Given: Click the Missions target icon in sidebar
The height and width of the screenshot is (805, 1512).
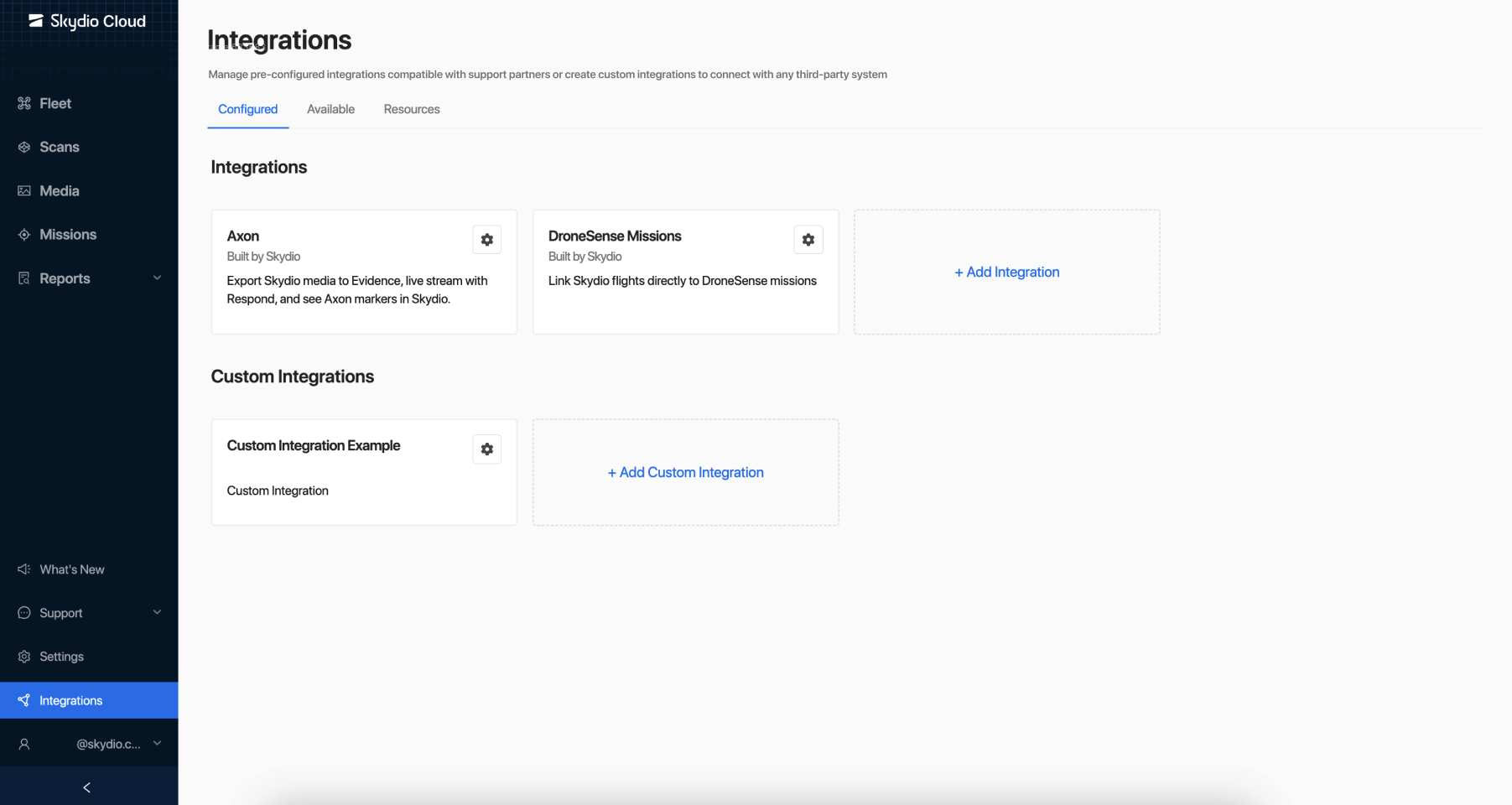Looking at the screenshot, I should (24, 235).
